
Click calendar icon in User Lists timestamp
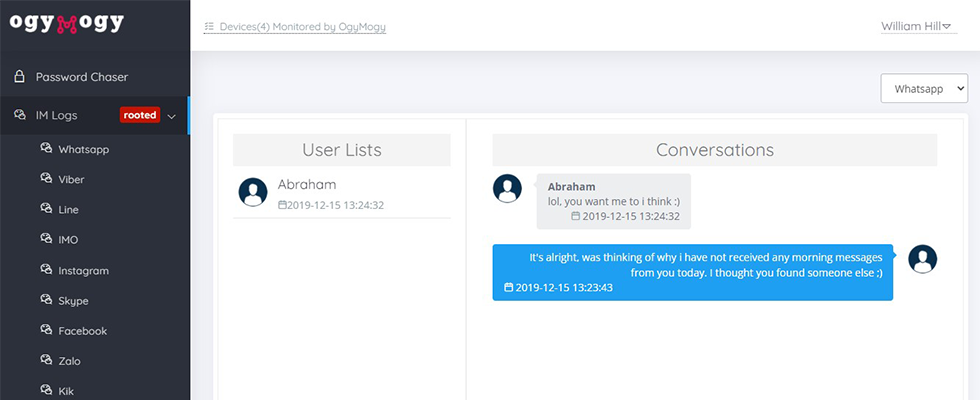click(282, 205)
